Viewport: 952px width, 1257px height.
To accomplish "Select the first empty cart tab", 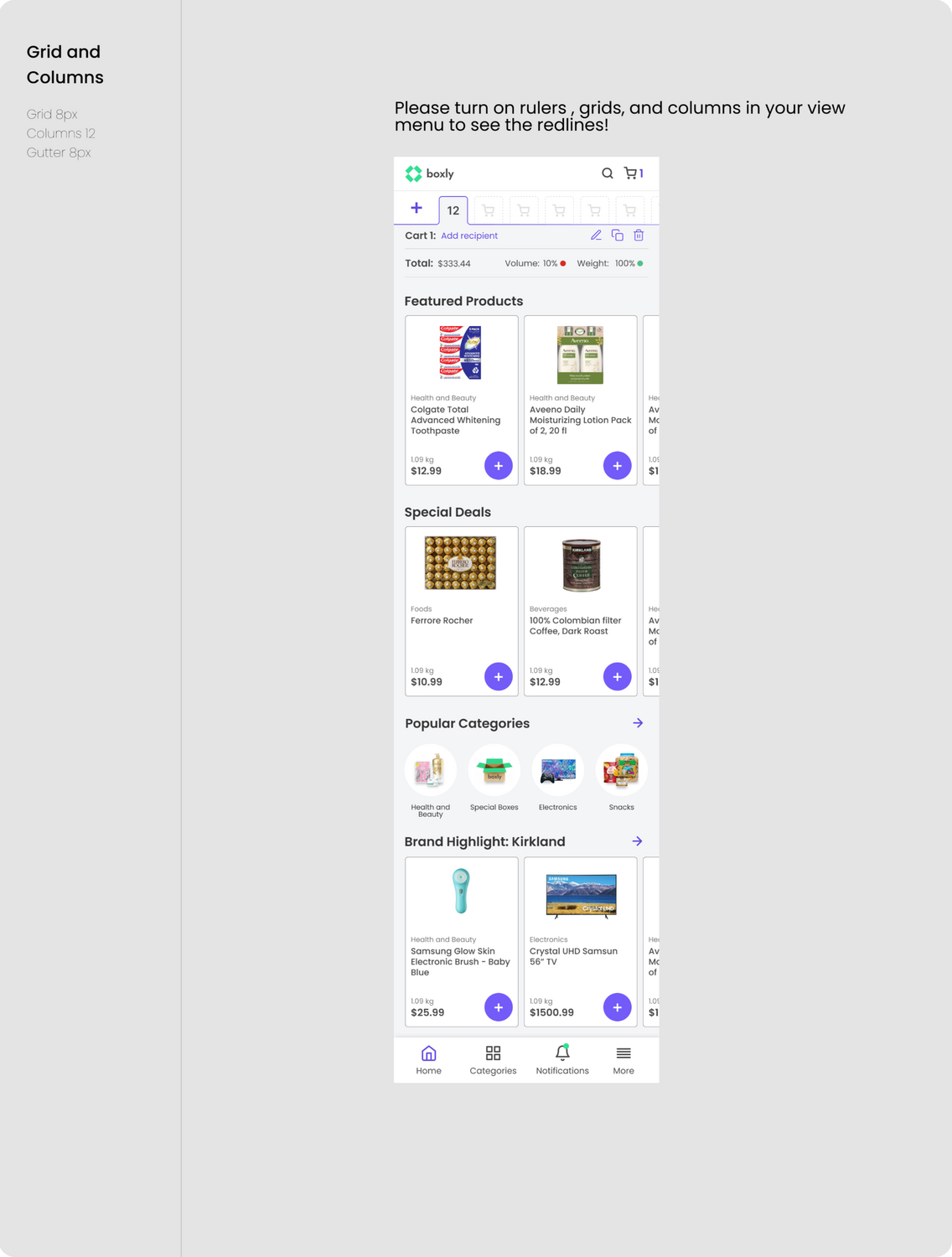I will click(489, 210).
